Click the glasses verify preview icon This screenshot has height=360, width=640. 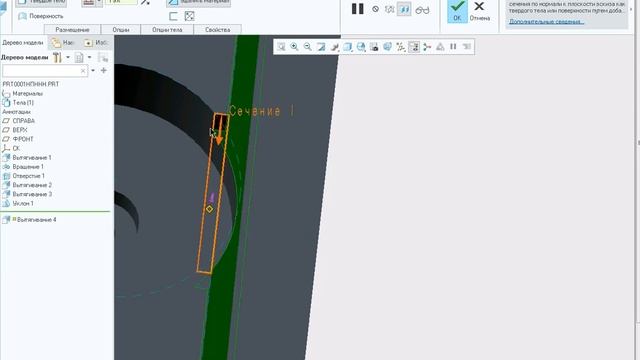coord(422,10)
